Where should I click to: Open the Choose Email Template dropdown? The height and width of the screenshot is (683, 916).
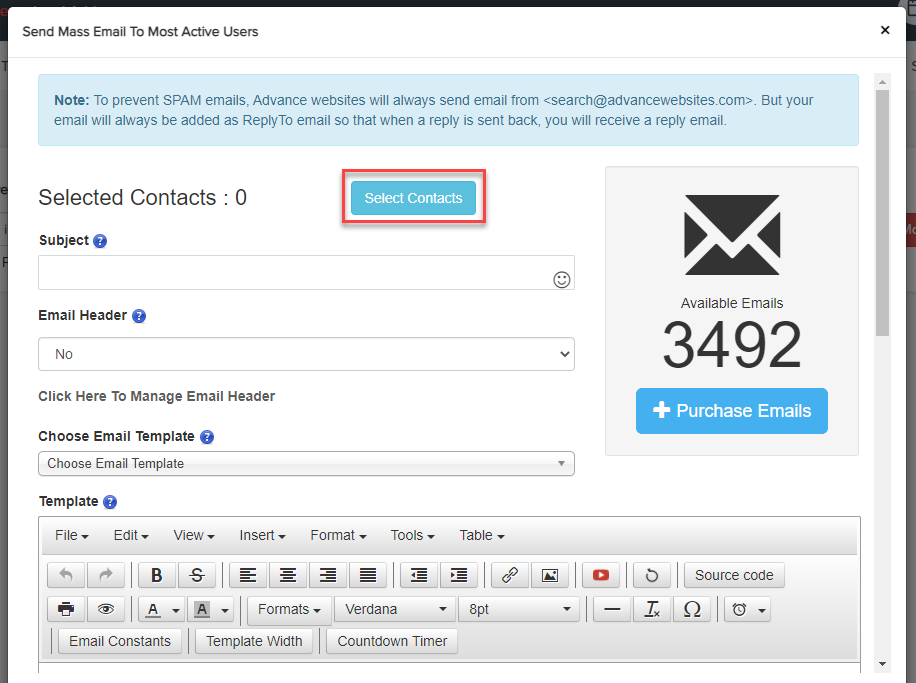(x=306, y=463)
